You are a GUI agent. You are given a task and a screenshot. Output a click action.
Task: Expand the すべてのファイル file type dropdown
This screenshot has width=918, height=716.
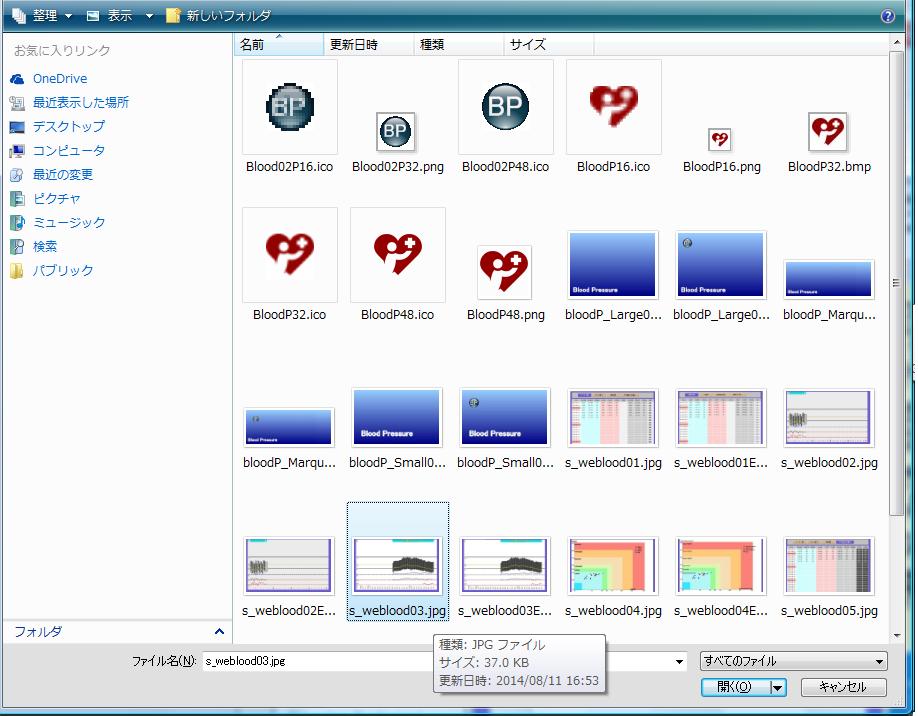point(793,661)
